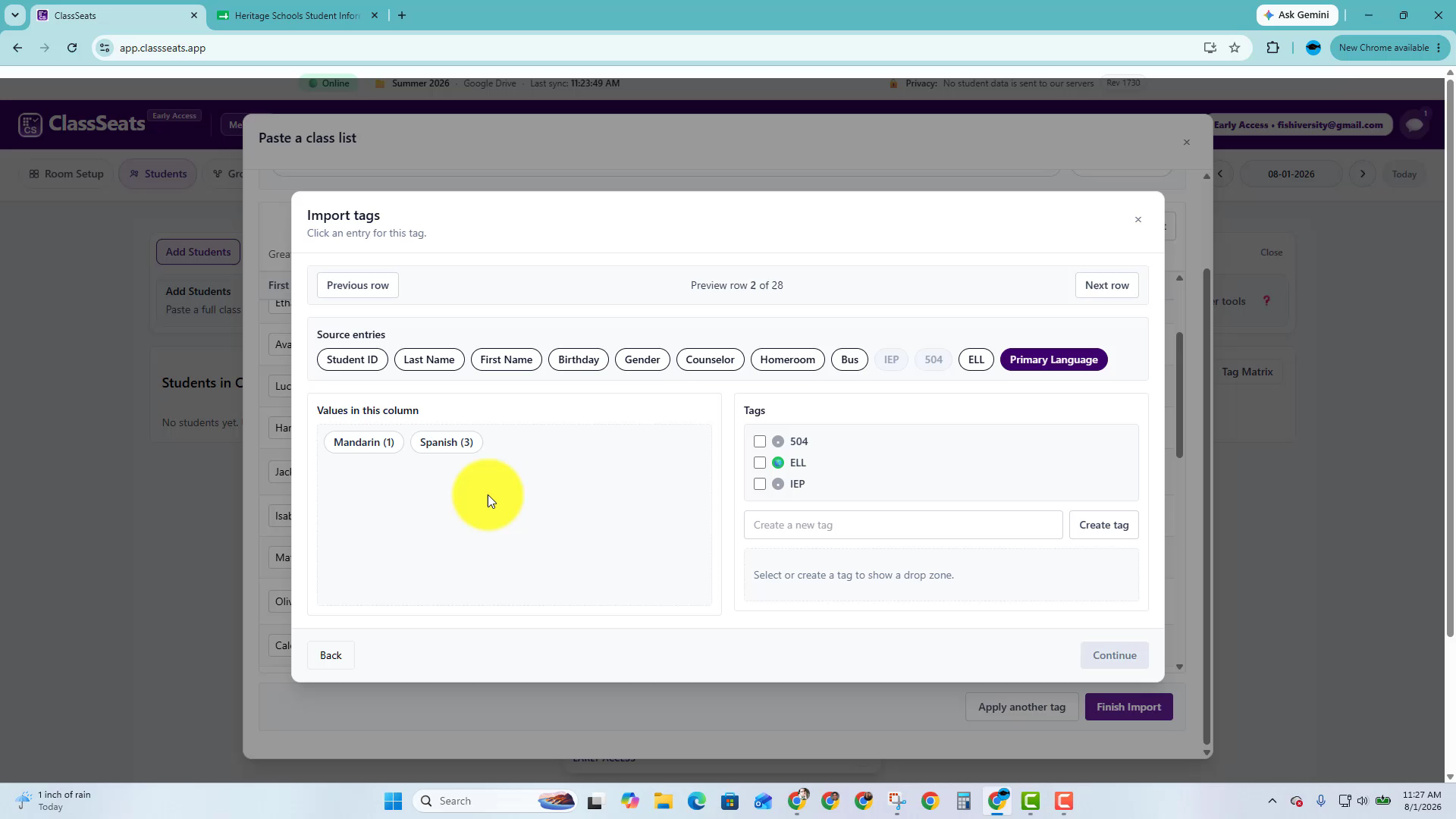Click the Back button in Import tags
1456x819 pixels.
tap(331, 655)
